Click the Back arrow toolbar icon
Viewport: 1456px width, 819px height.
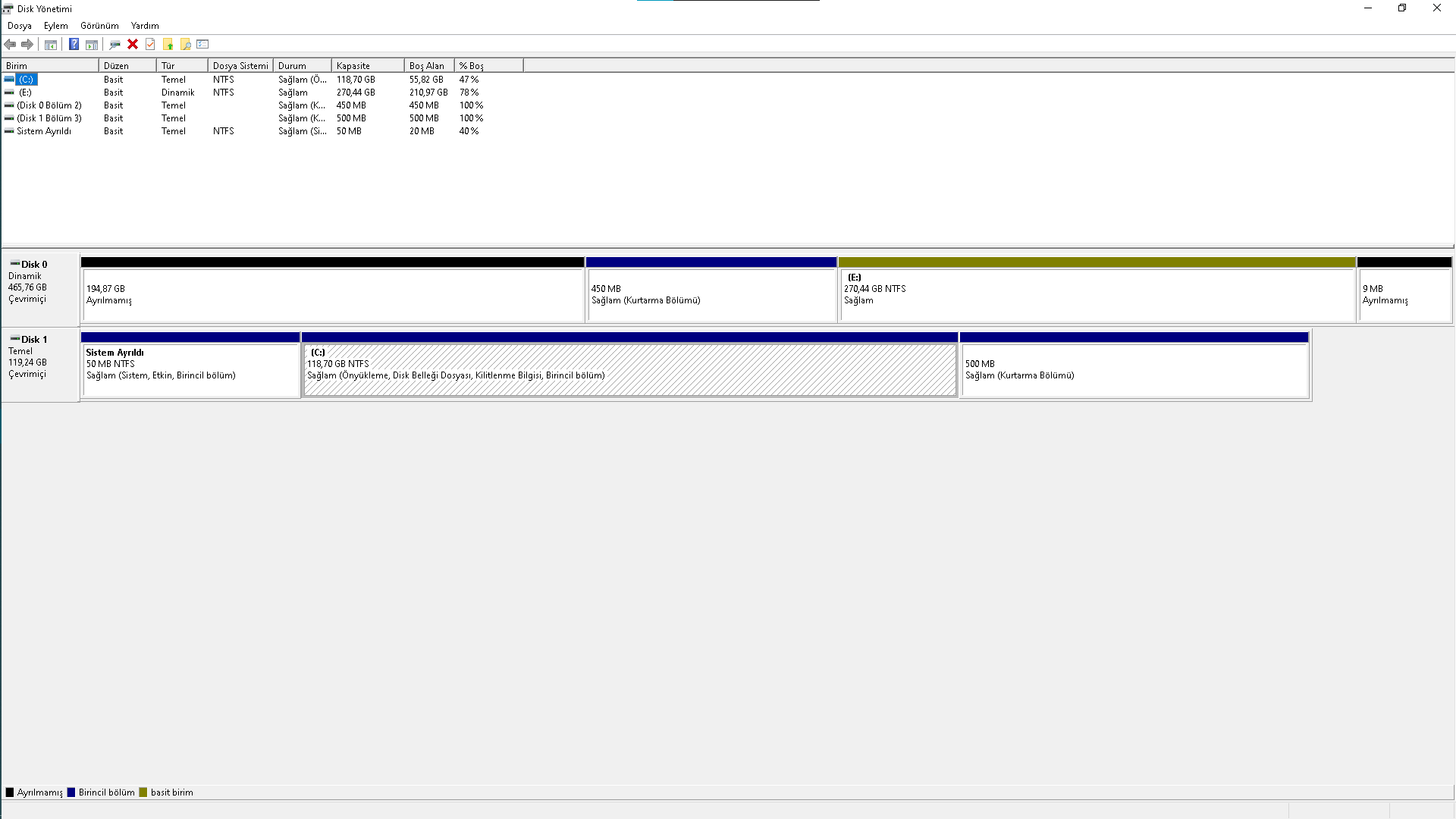10,44
